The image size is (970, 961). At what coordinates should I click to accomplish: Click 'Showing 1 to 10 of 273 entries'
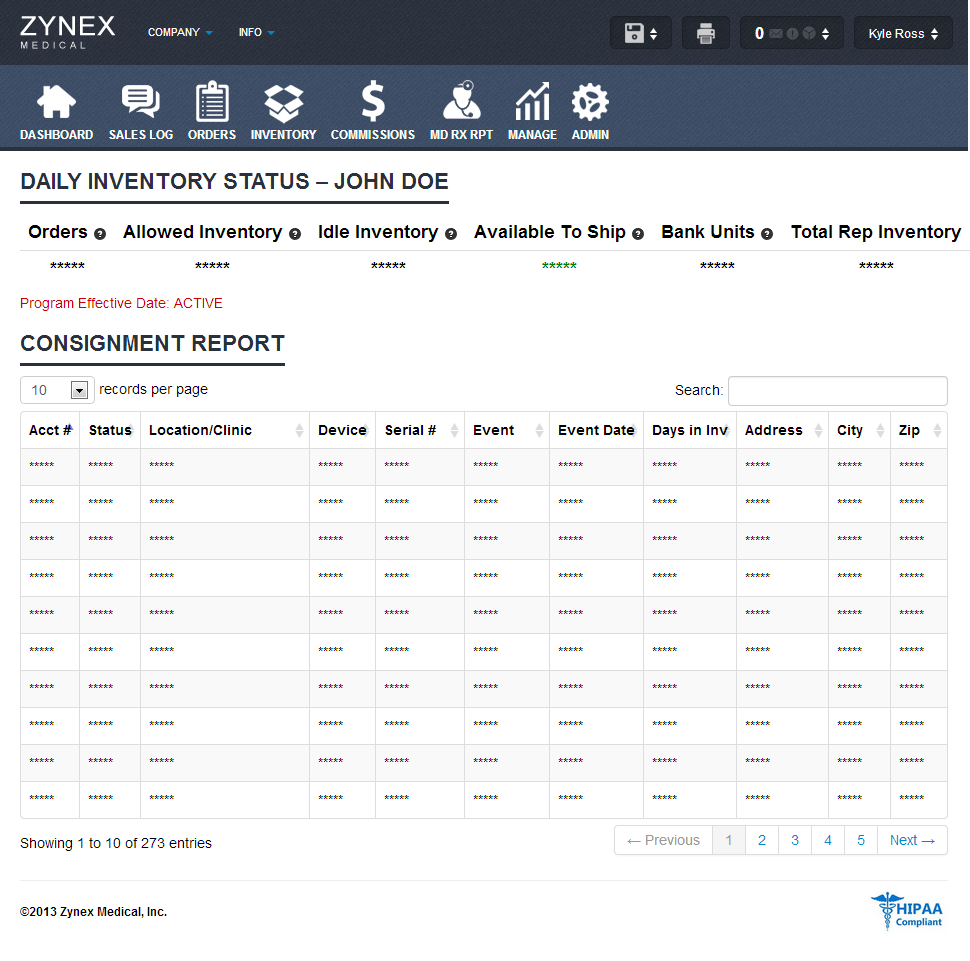point(116,843)
